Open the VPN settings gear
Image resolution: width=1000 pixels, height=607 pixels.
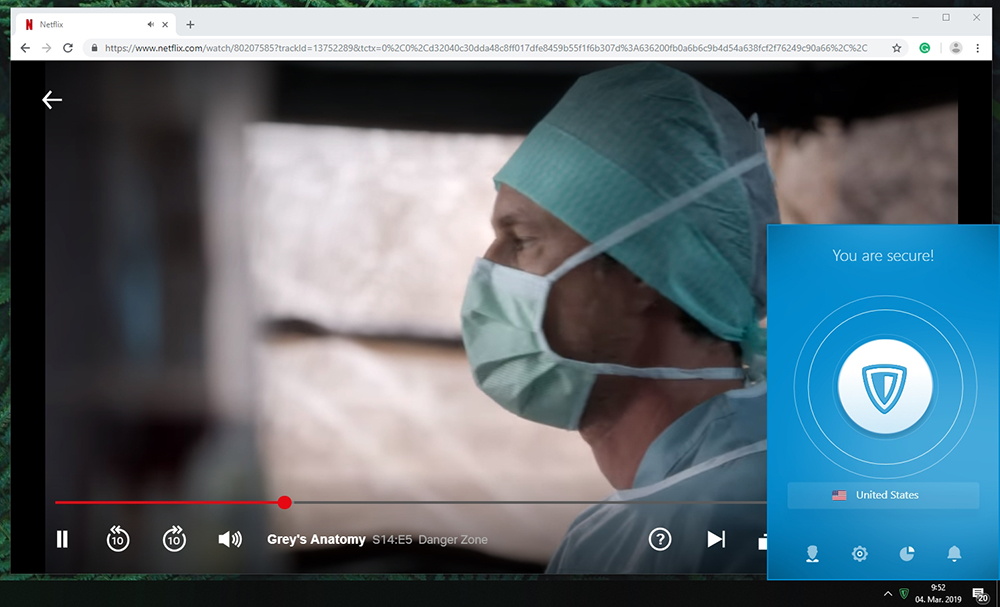[x=860, y=553]
